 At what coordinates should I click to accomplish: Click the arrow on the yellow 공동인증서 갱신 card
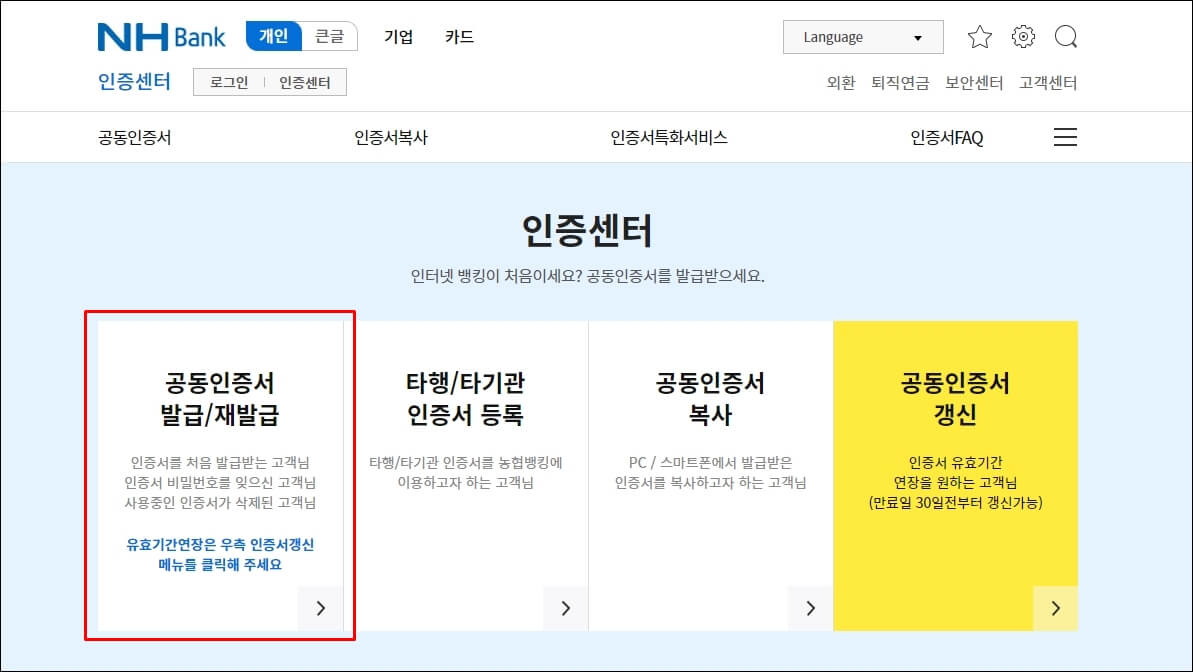[x=1055, y=607]
